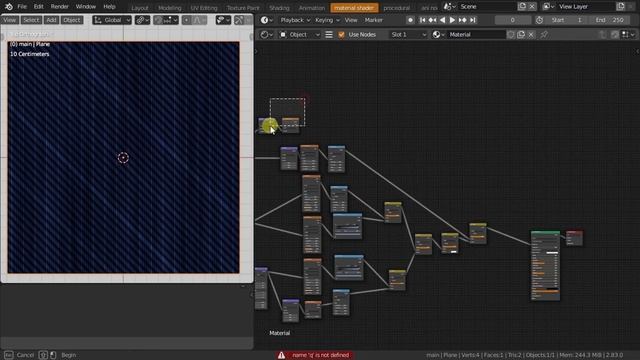Switch to the Modeling workspace tab
640x360 pixels.
click(x=169, y=8)
